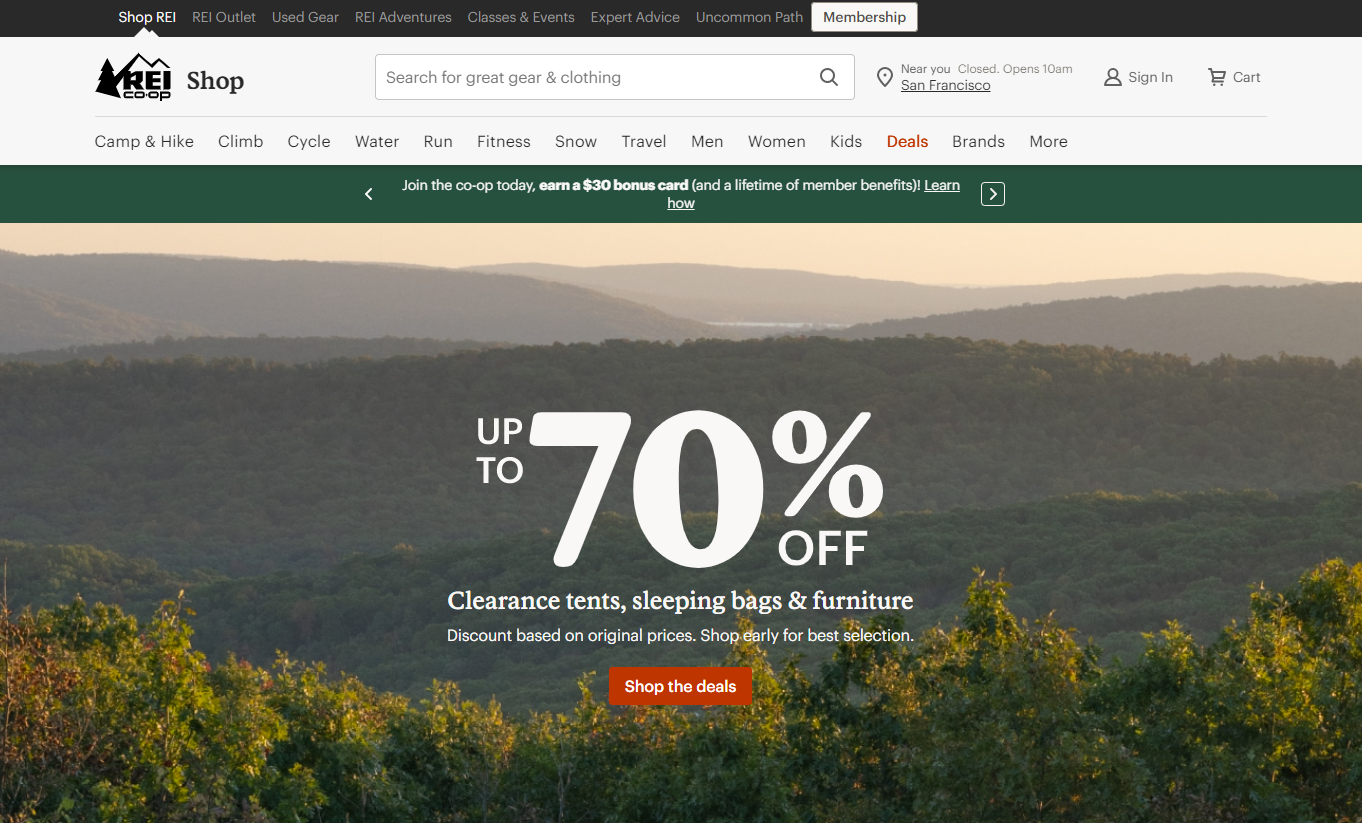Viewport: 1362px width, 824px height.
Task: Click the REI Co-op logo
Action: 133,77
